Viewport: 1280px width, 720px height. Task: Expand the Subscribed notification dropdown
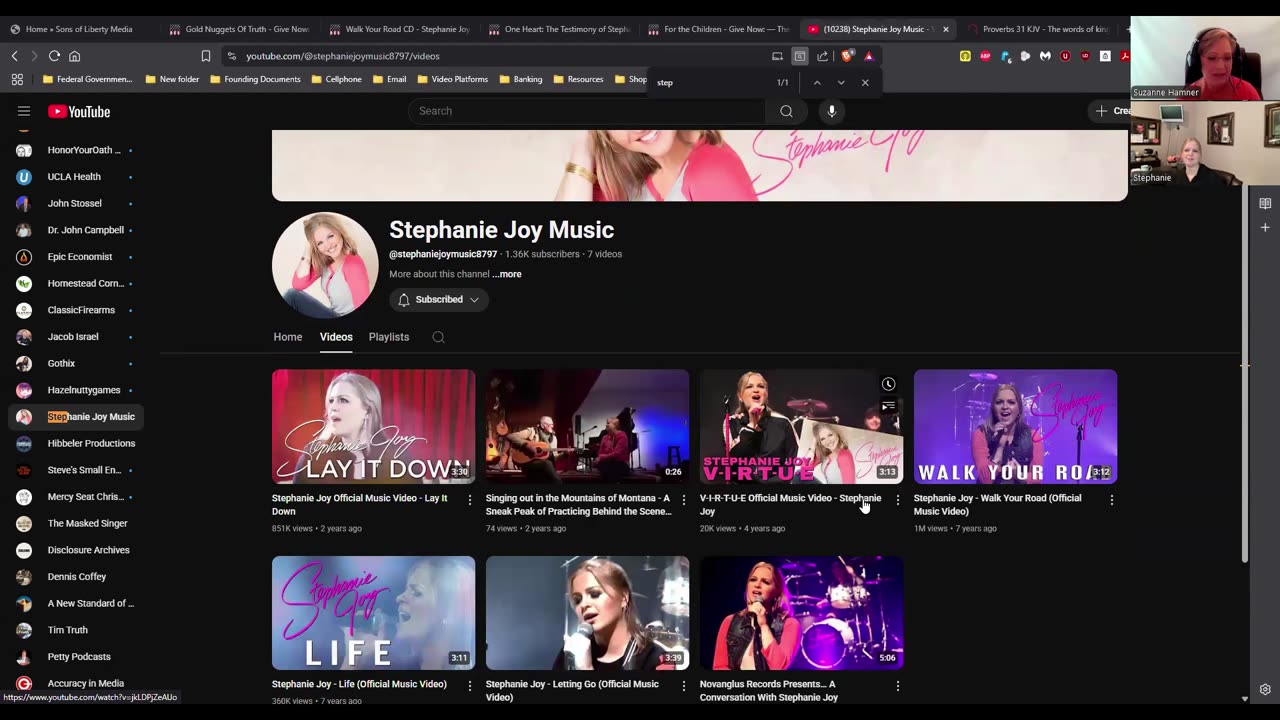point(439,299)
